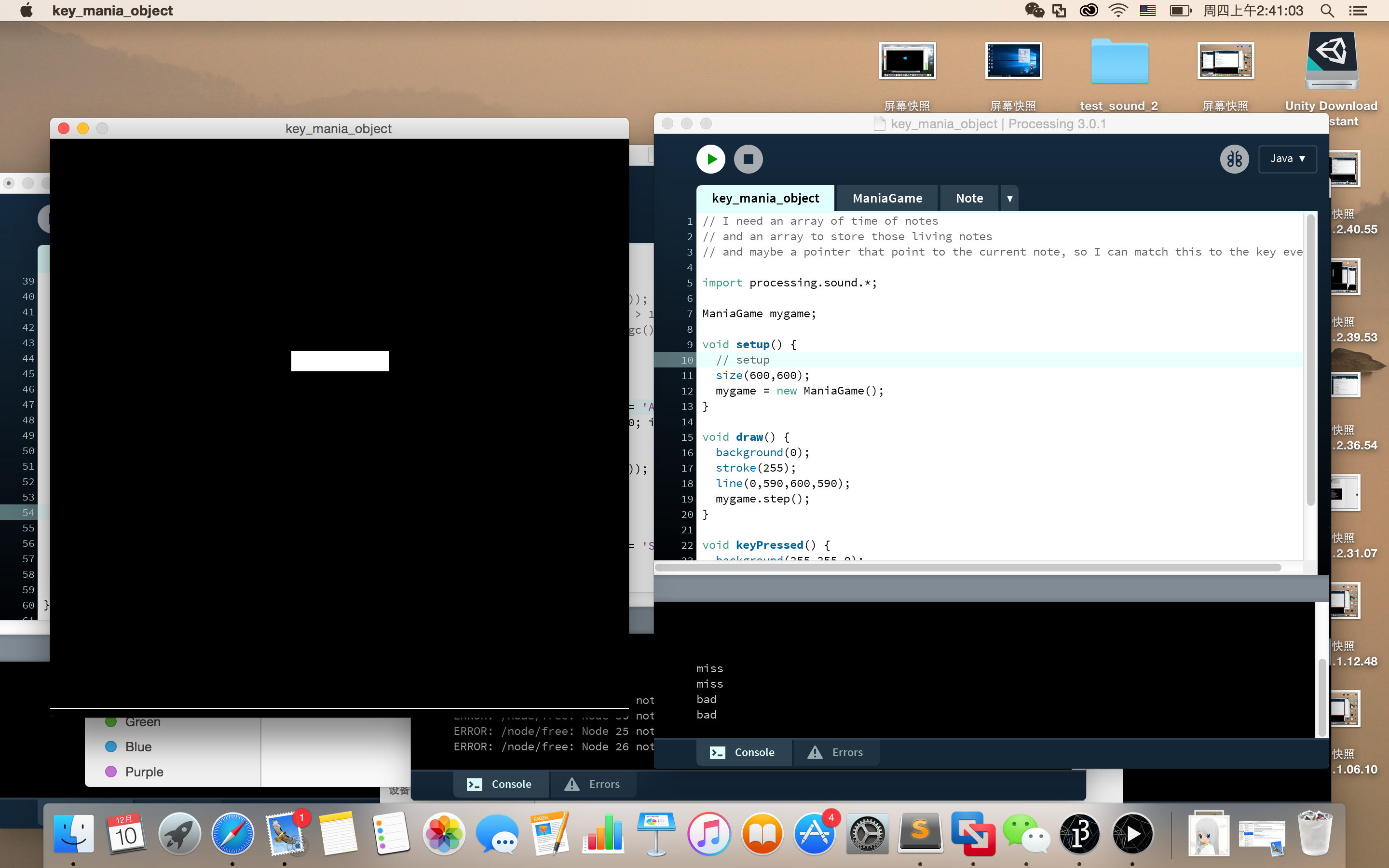Switch to the ManiaGame tab
Screen dimensions: 1389x868
pos(887,198)
